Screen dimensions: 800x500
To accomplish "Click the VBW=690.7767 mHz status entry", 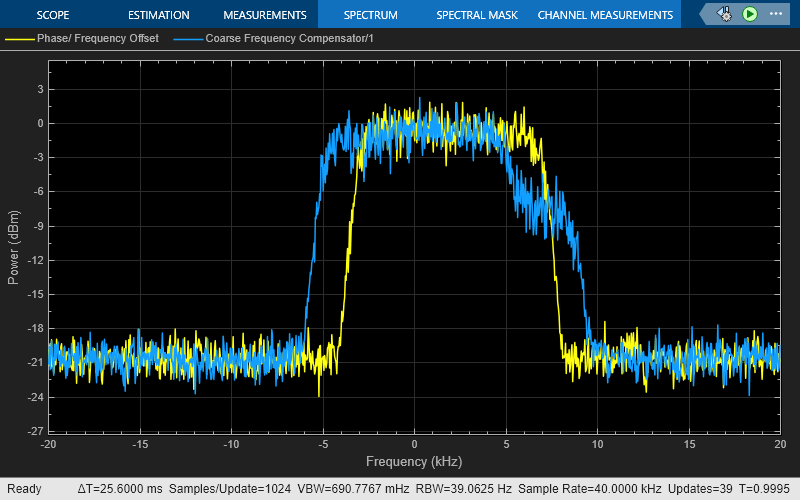I will pos(353,489).
